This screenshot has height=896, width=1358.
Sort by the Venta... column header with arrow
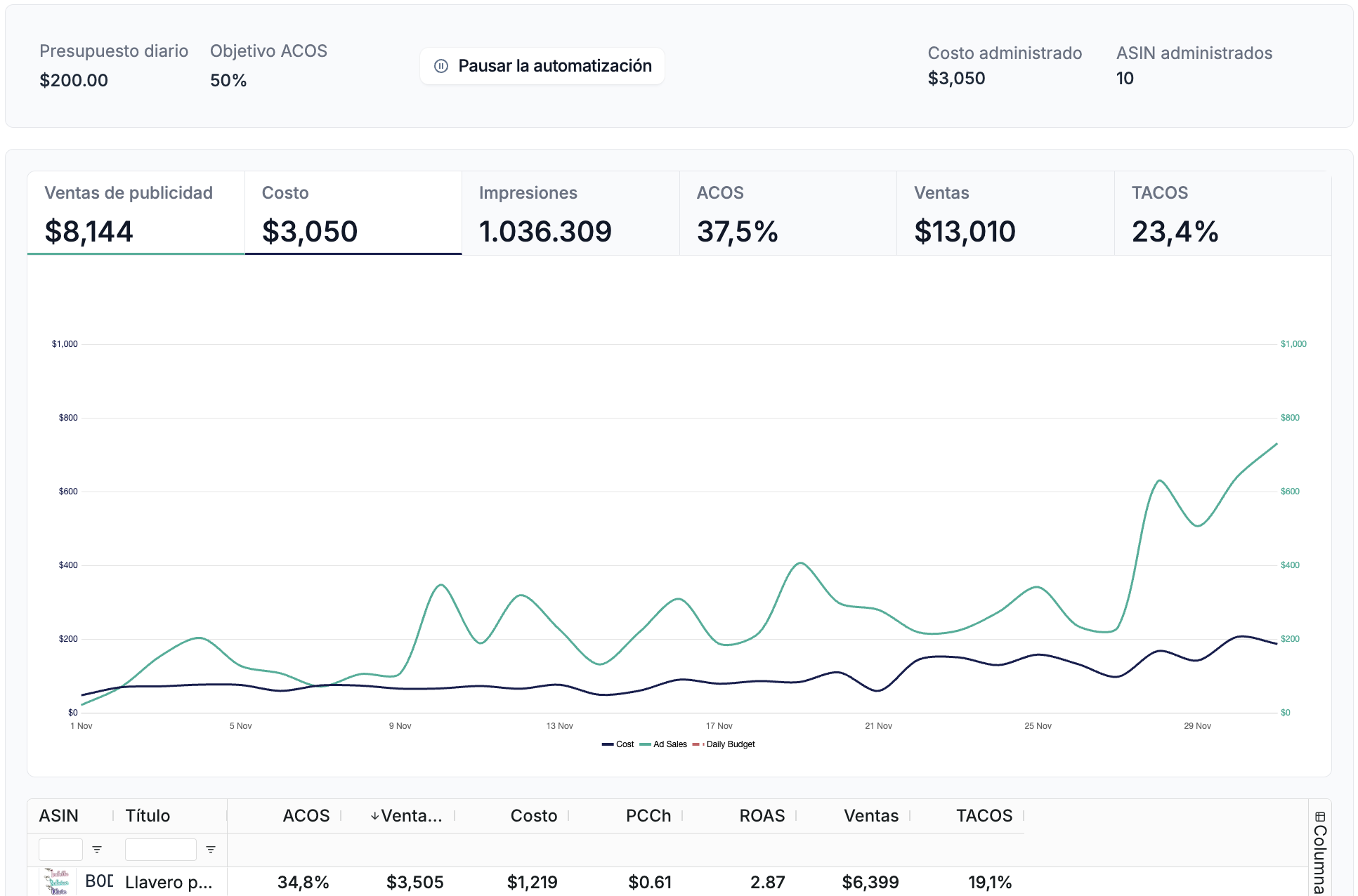407,816
